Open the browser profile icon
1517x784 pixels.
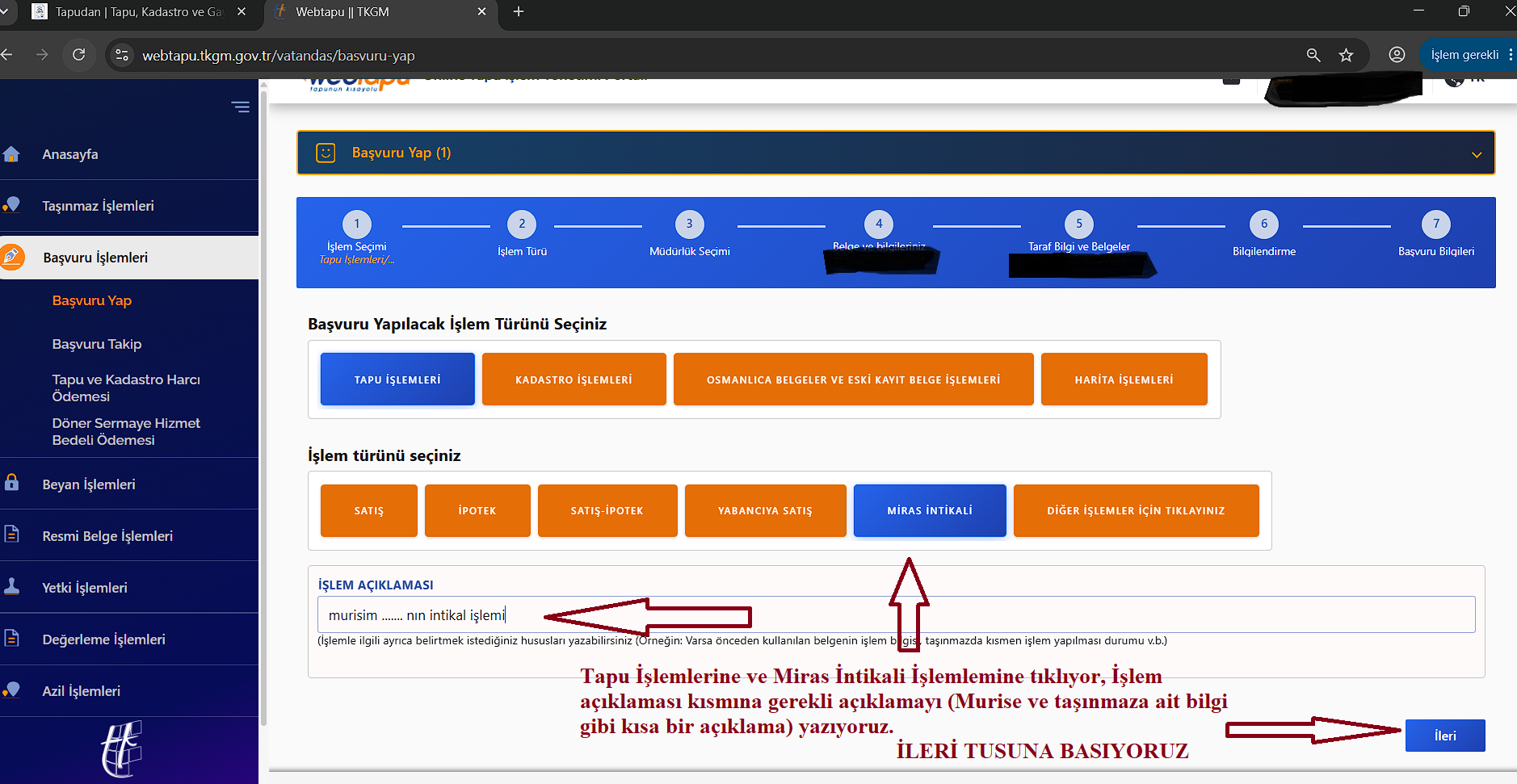[x=1397, y=55]
